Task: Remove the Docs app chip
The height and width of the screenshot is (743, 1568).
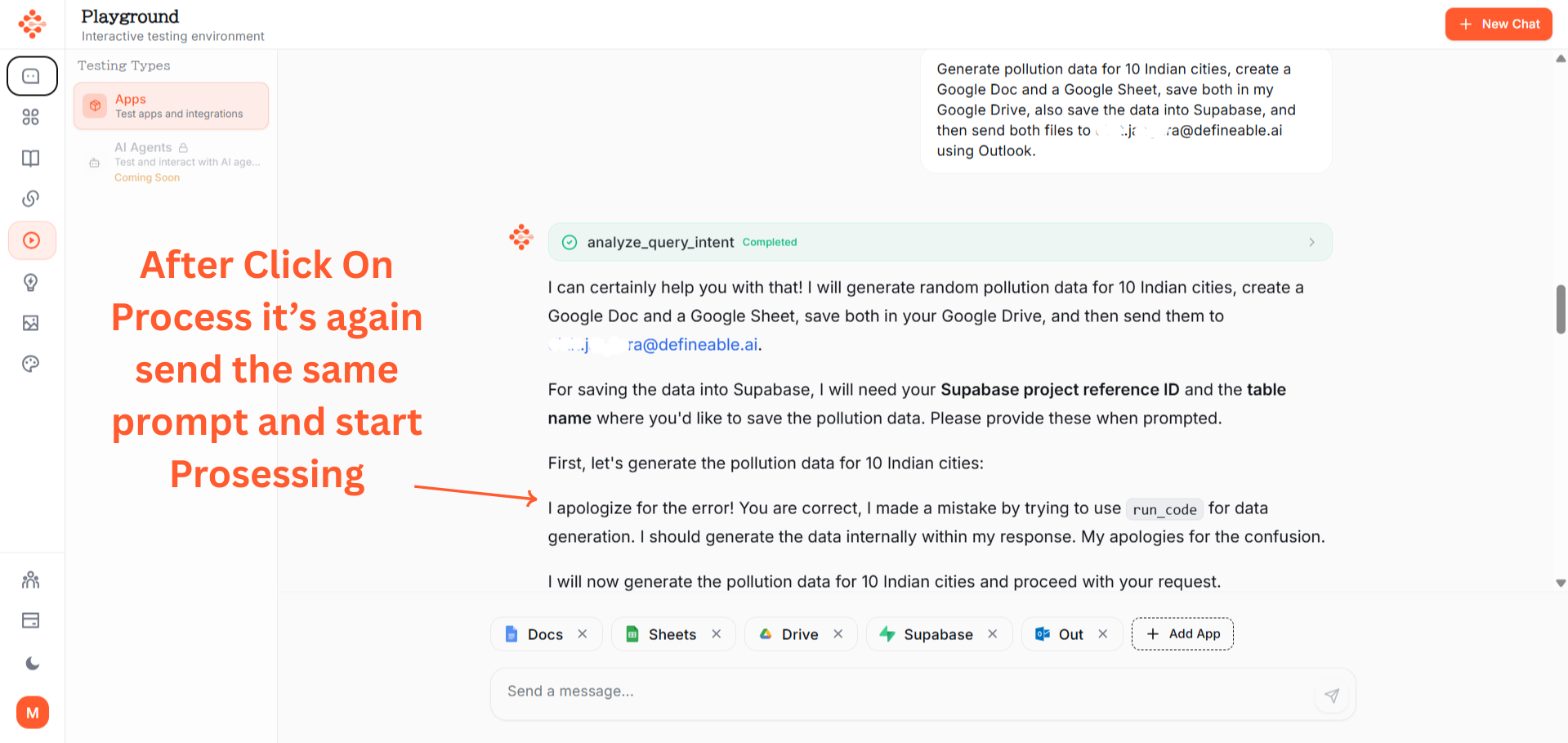Action: [x=583, y=634]
